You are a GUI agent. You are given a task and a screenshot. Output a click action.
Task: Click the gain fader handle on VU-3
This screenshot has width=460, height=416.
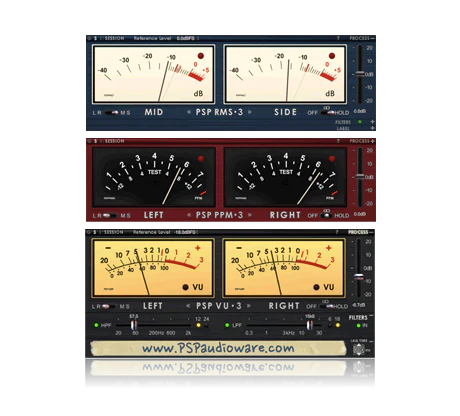(359, 277)
